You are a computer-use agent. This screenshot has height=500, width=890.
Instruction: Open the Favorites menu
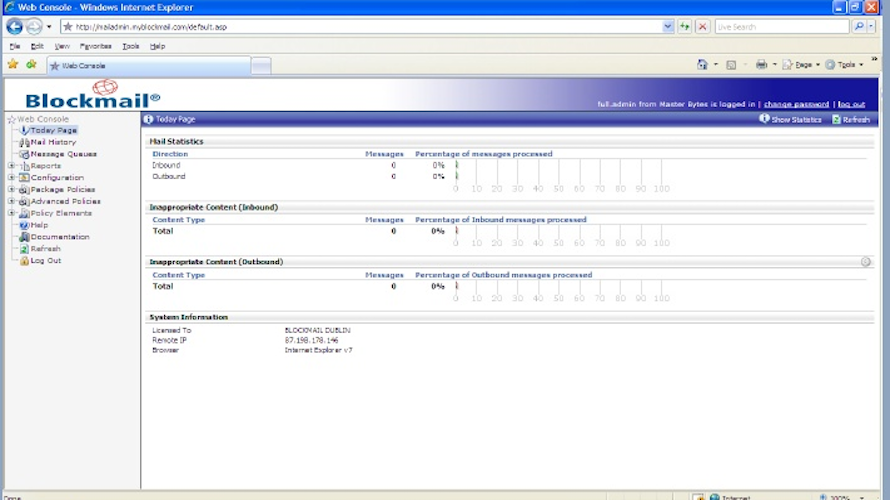pyautogui.click(x=95, y=46)
